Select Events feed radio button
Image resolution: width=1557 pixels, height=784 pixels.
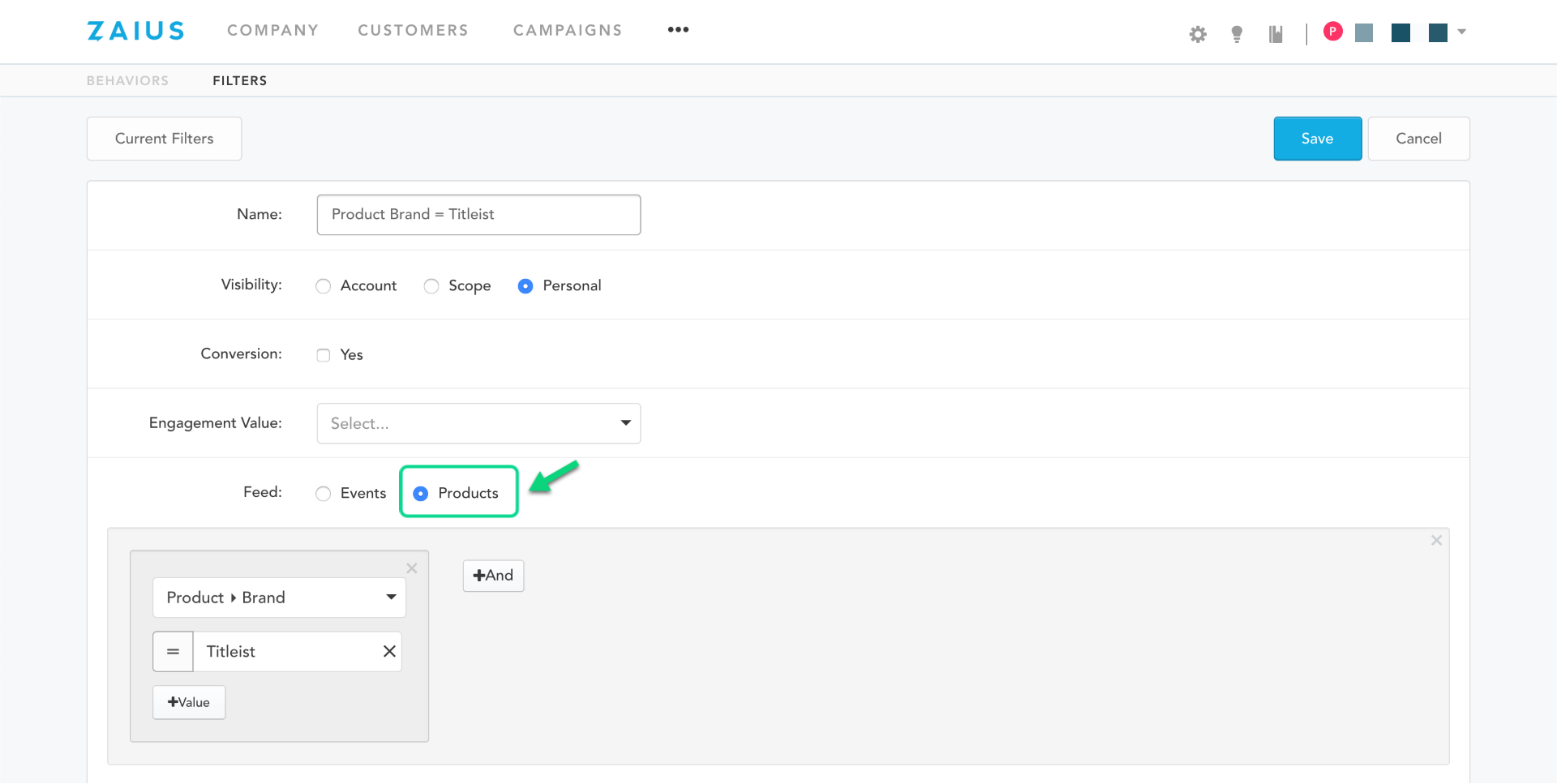point(324,494)
